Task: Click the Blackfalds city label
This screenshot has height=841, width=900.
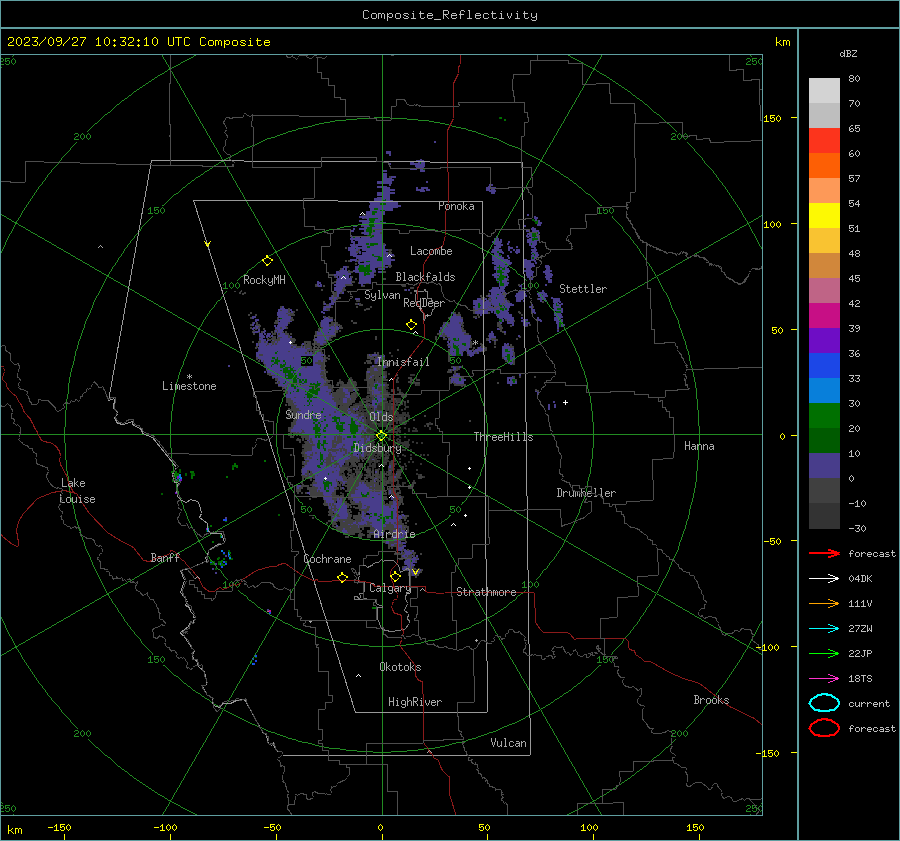Action: coord(425,277)
